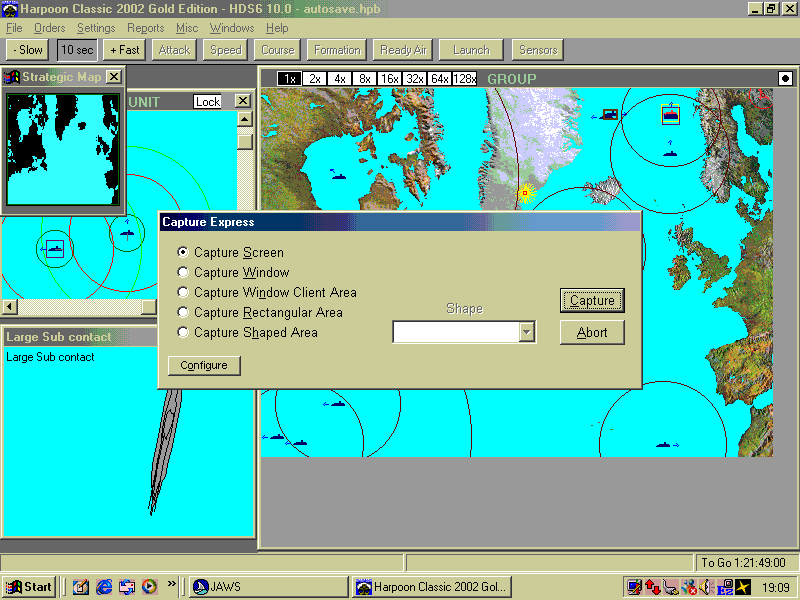Pick the Capture Rectangular Area option

(x=183, y=312)
